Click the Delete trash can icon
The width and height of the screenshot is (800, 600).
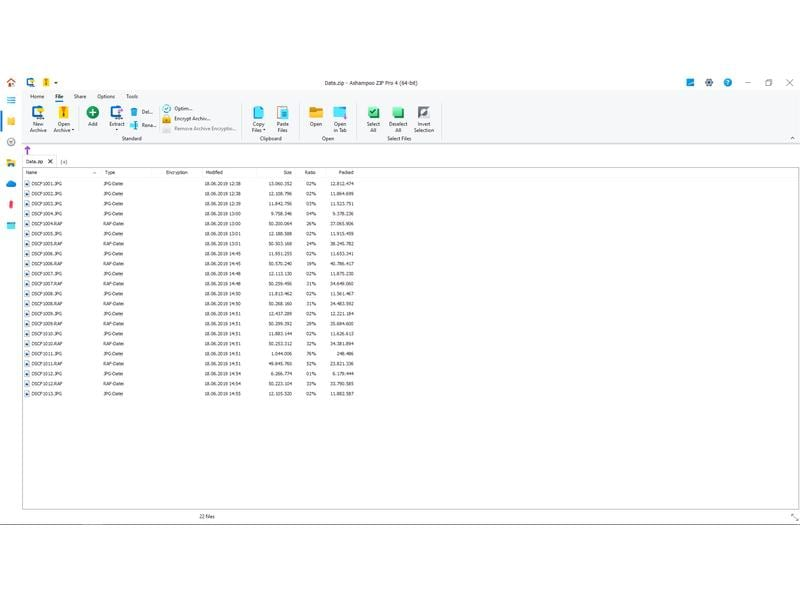pyautogui.click(x=134, y=112)
